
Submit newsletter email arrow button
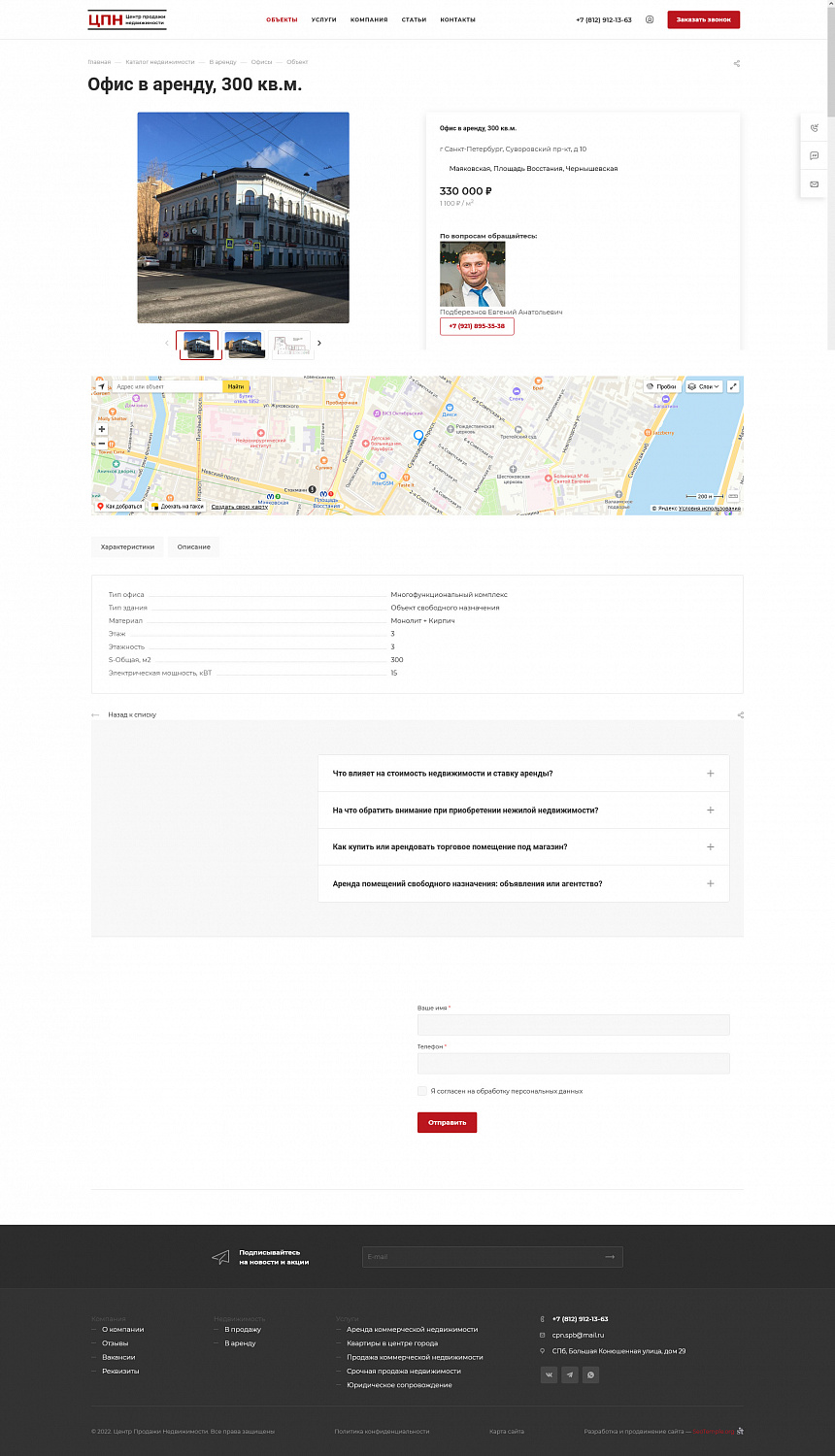click(610, 1257)
